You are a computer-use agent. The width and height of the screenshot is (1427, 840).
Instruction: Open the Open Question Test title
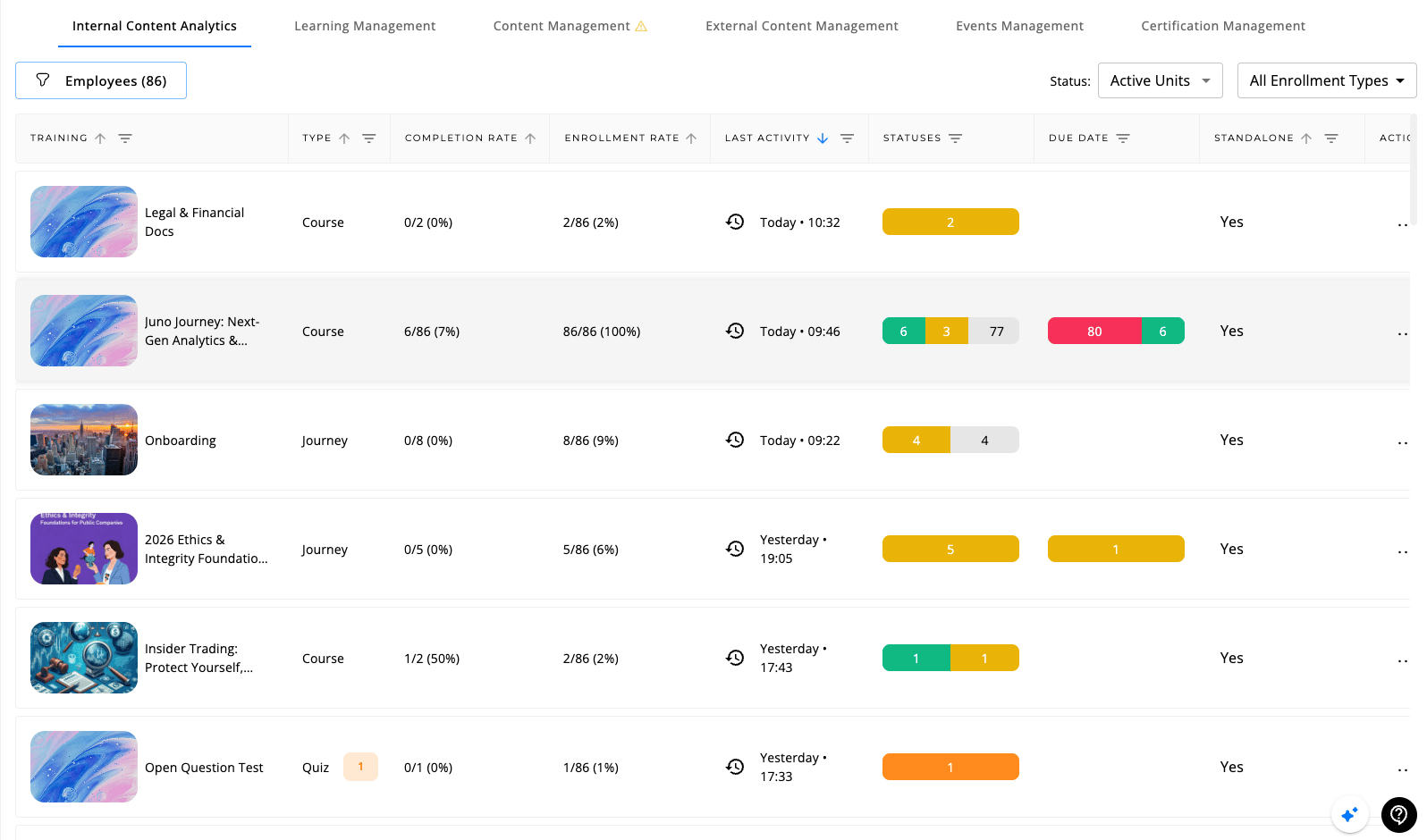click(x=204, y=768)
